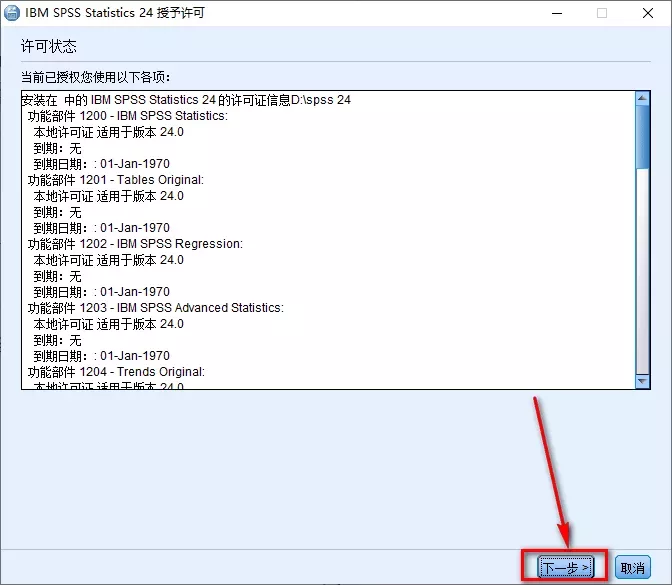Click the scrollbar down arrow
The height and width of the screenshot is (585, 672).
643,381
